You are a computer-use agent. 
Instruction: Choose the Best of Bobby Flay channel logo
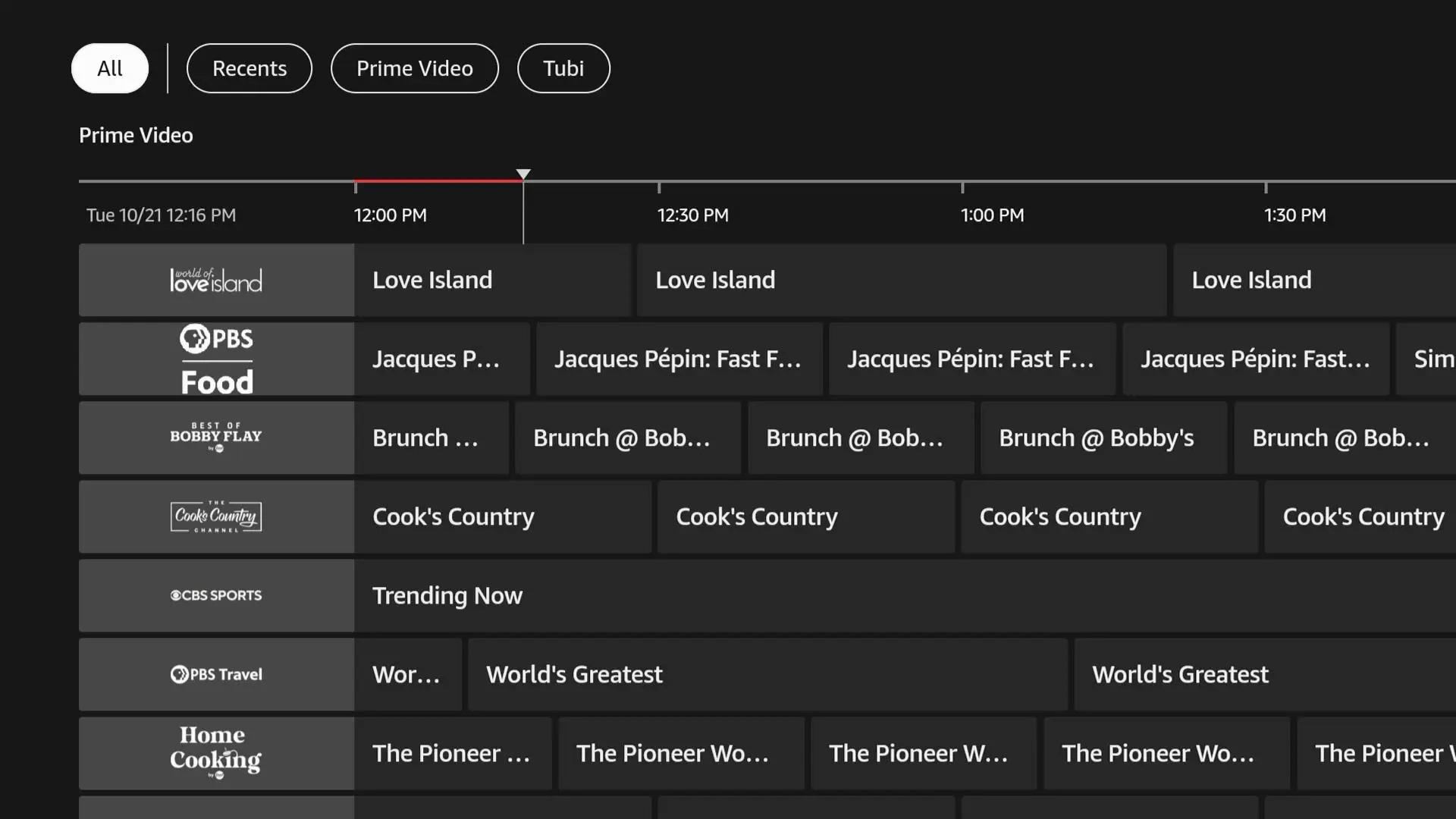216,438
